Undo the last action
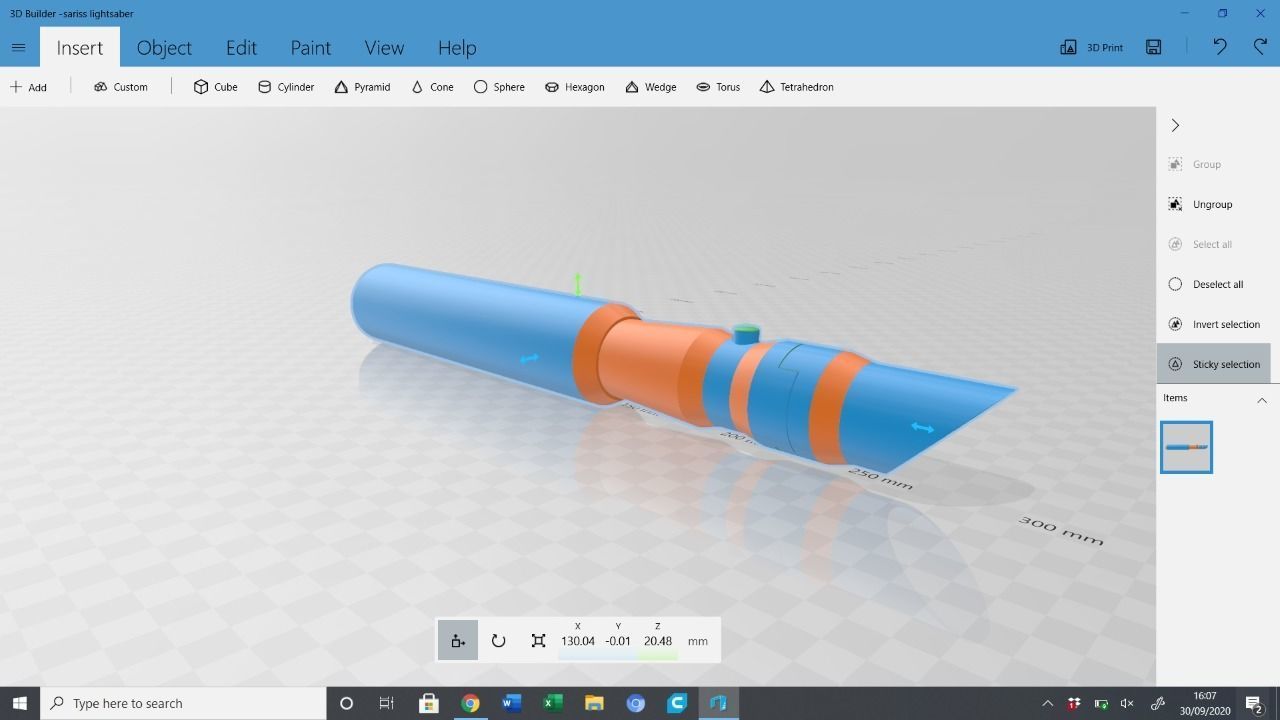Viewport: 1280px width, 720px height. pos(1219,47)
